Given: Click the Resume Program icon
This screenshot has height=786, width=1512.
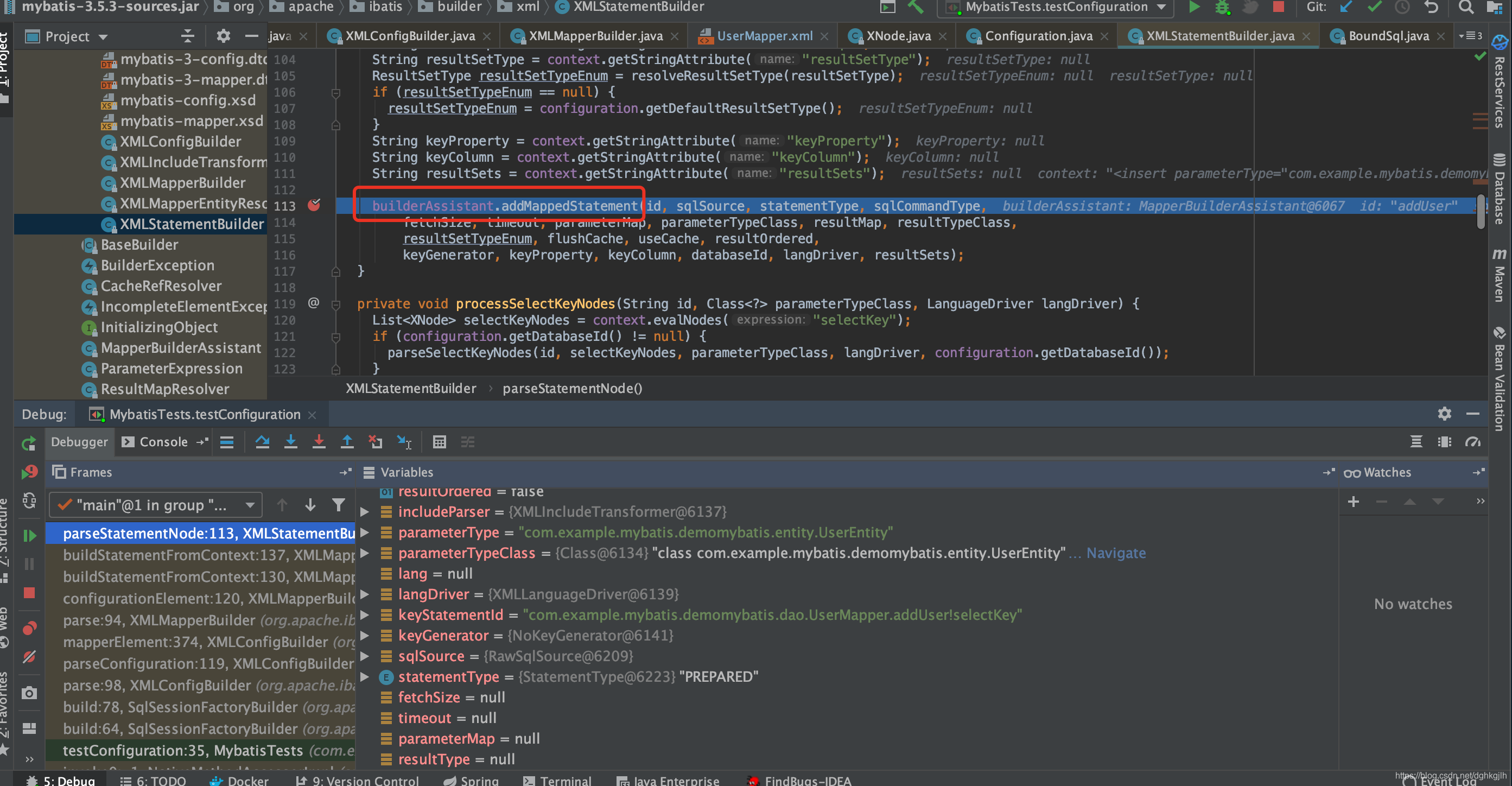Looking at the screenshot, I should click(29, 535).
